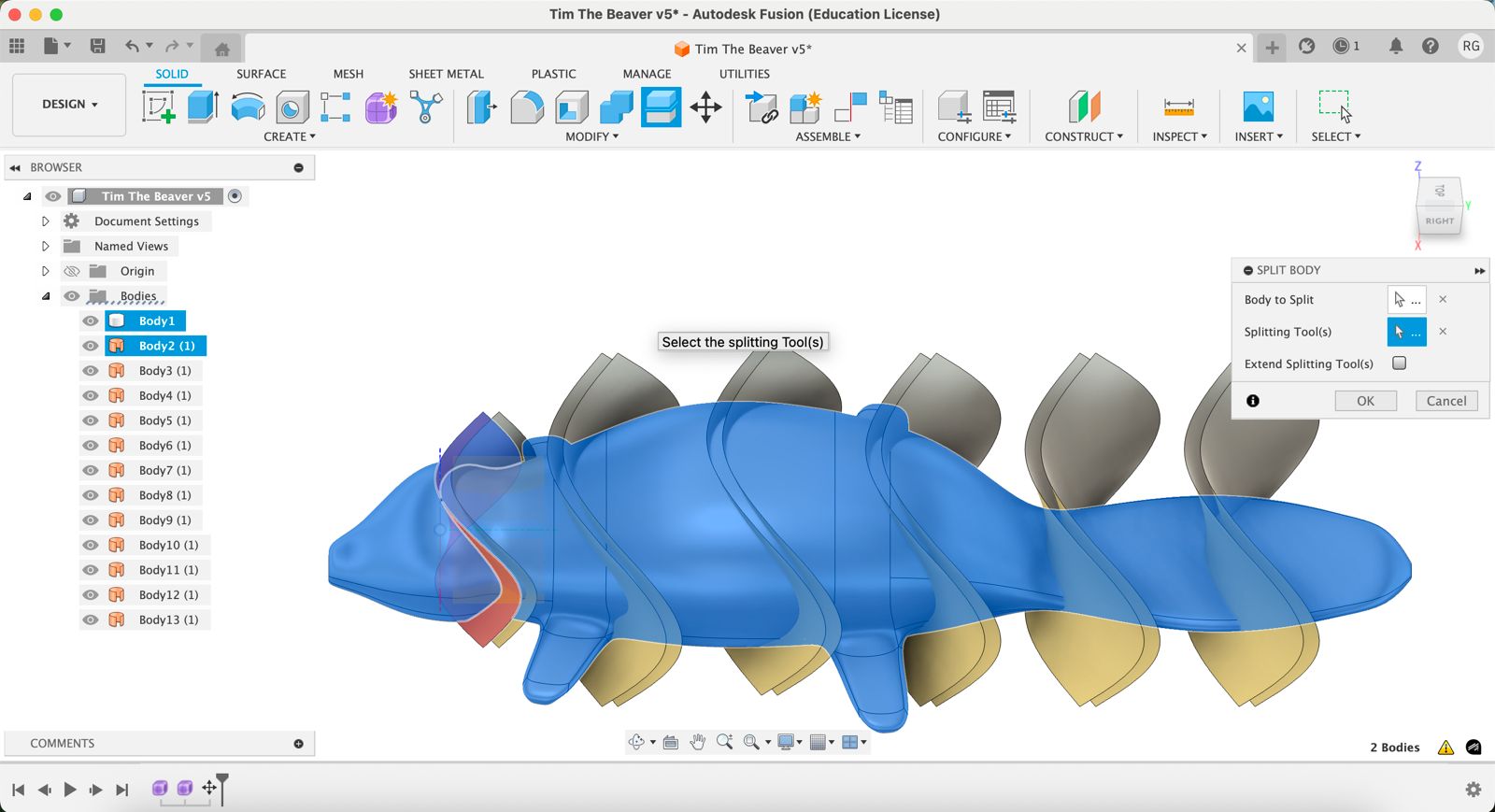
Task: Open the notifications bell icon
Action: pyautogui.click(x=1395, y=47)
